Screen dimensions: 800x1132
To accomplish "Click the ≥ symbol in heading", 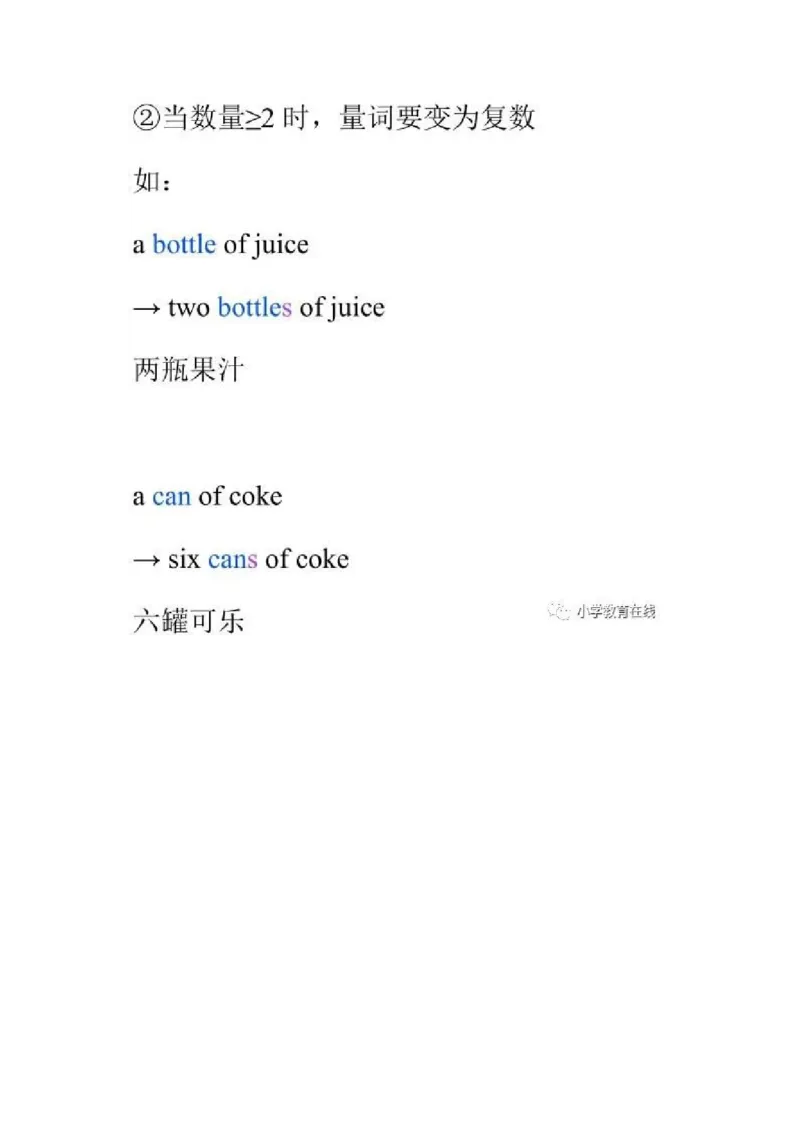I will point(253,119).
